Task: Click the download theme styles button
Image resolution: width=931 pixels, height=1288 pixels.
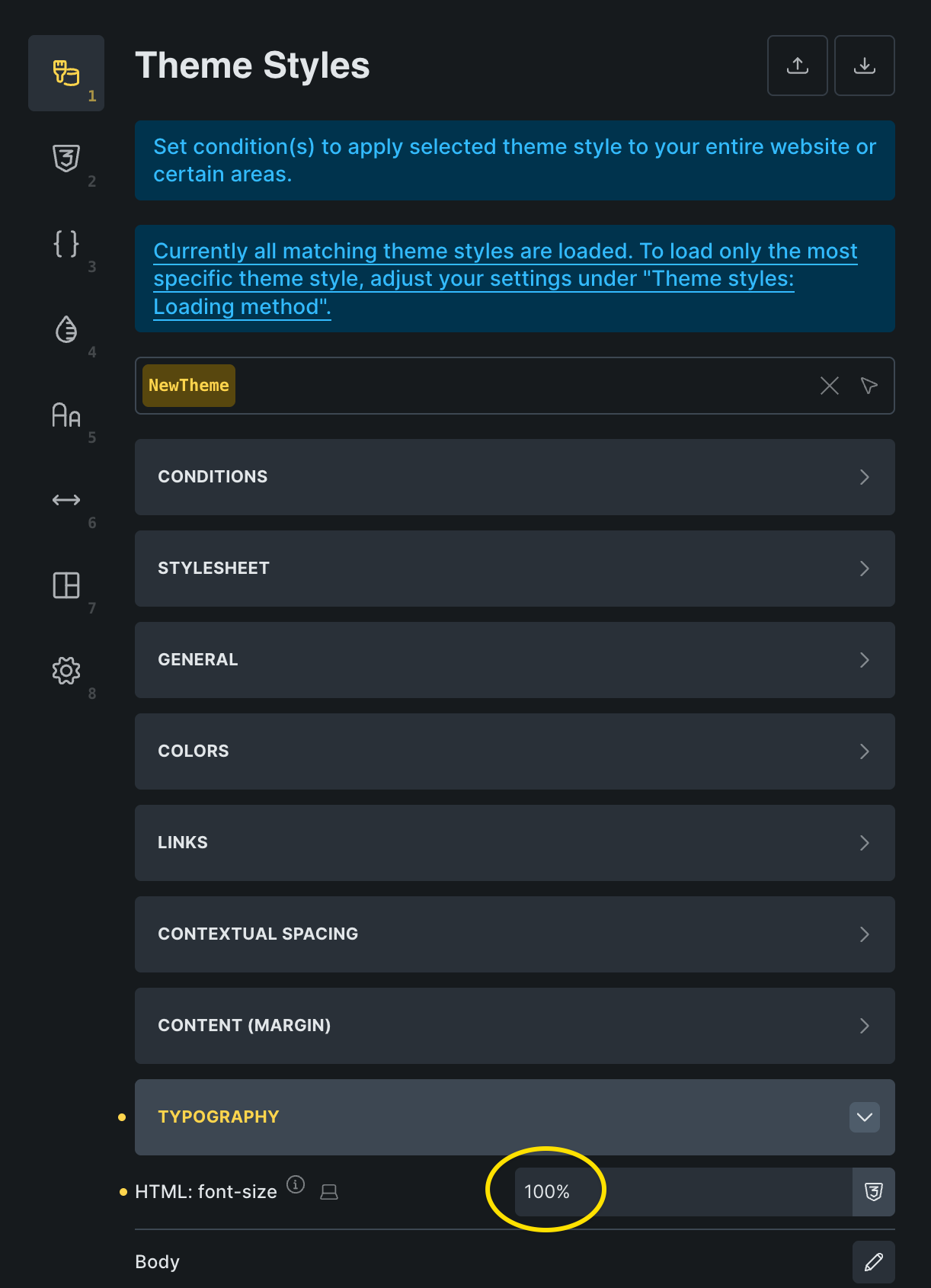Action: 864,66
